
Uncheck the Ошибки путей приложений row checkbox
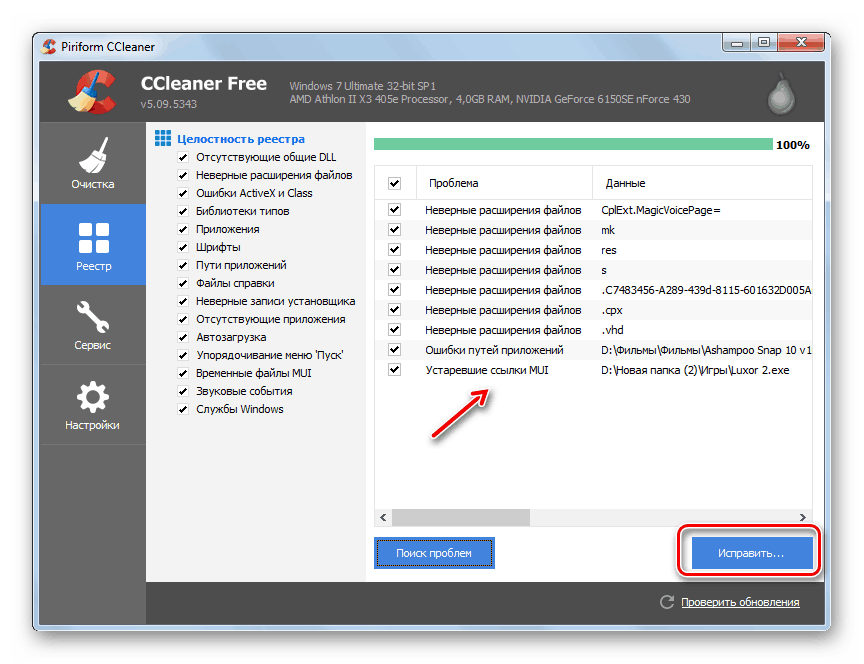[x=395, y=349]
